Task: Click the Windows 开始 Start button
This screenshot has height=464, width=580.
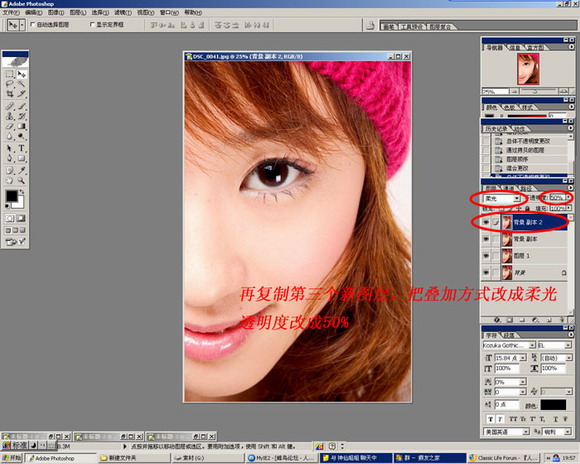Action: [11, 458]
